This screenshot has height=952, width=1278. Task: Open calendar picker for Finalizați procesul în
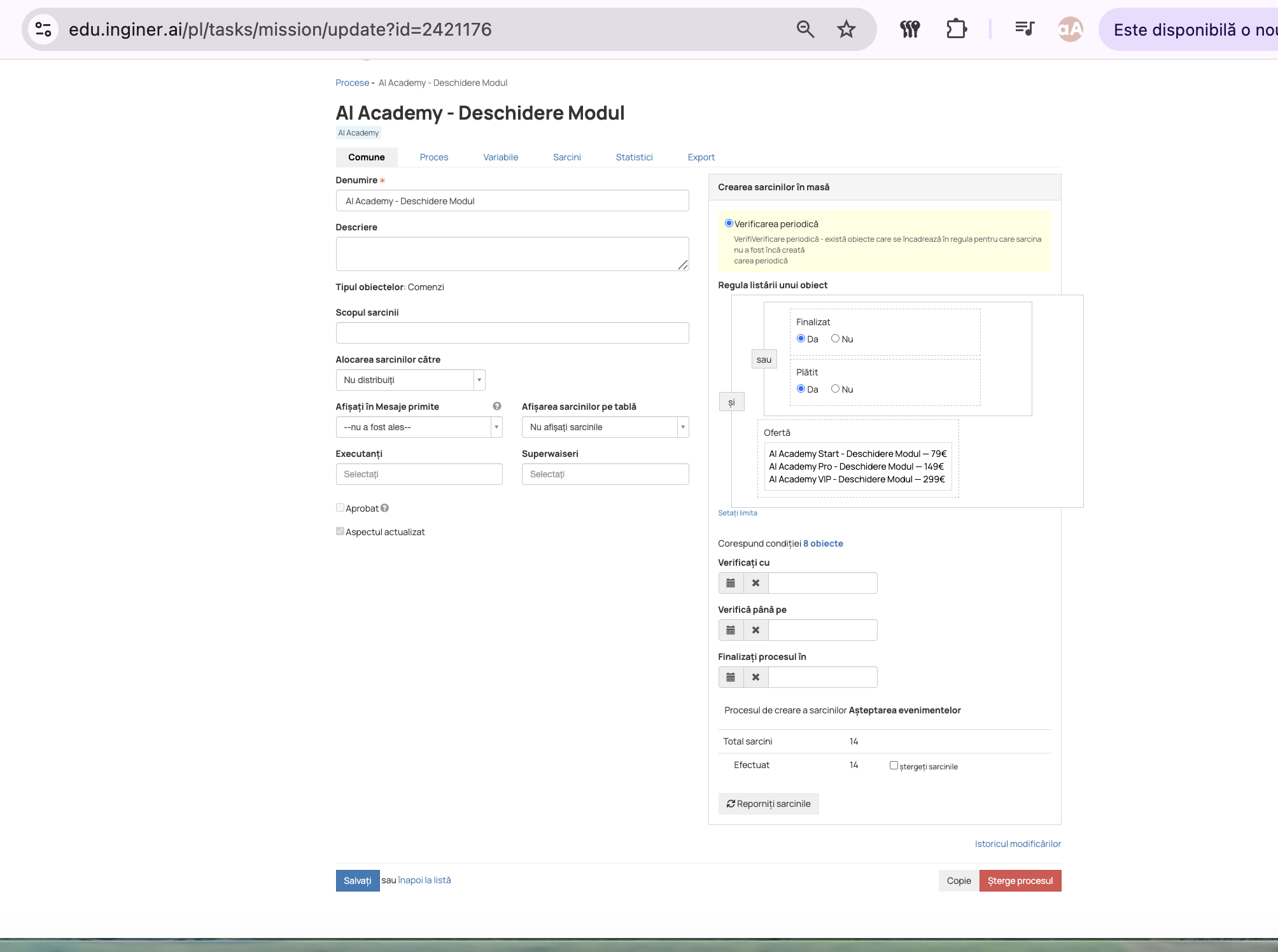click(x=731, y=677)
